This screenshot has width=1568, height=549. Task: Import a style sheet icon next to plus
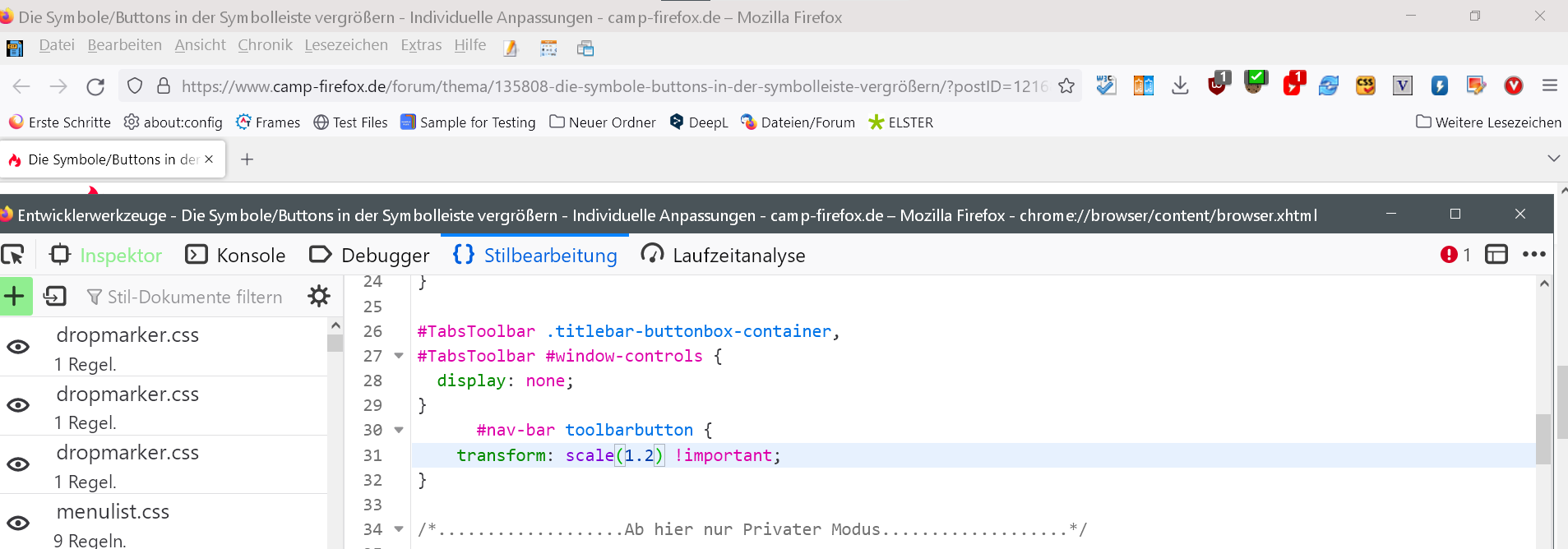pos(55,296)
